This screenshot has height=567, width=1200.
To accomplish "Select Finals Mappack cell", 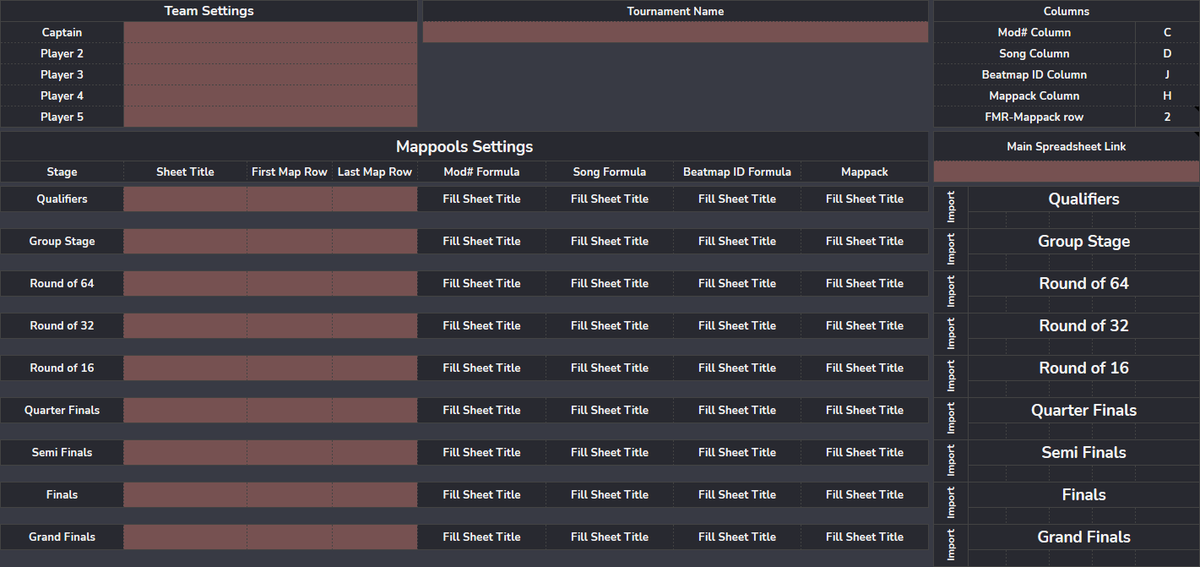I will click(x=865, y=494).
